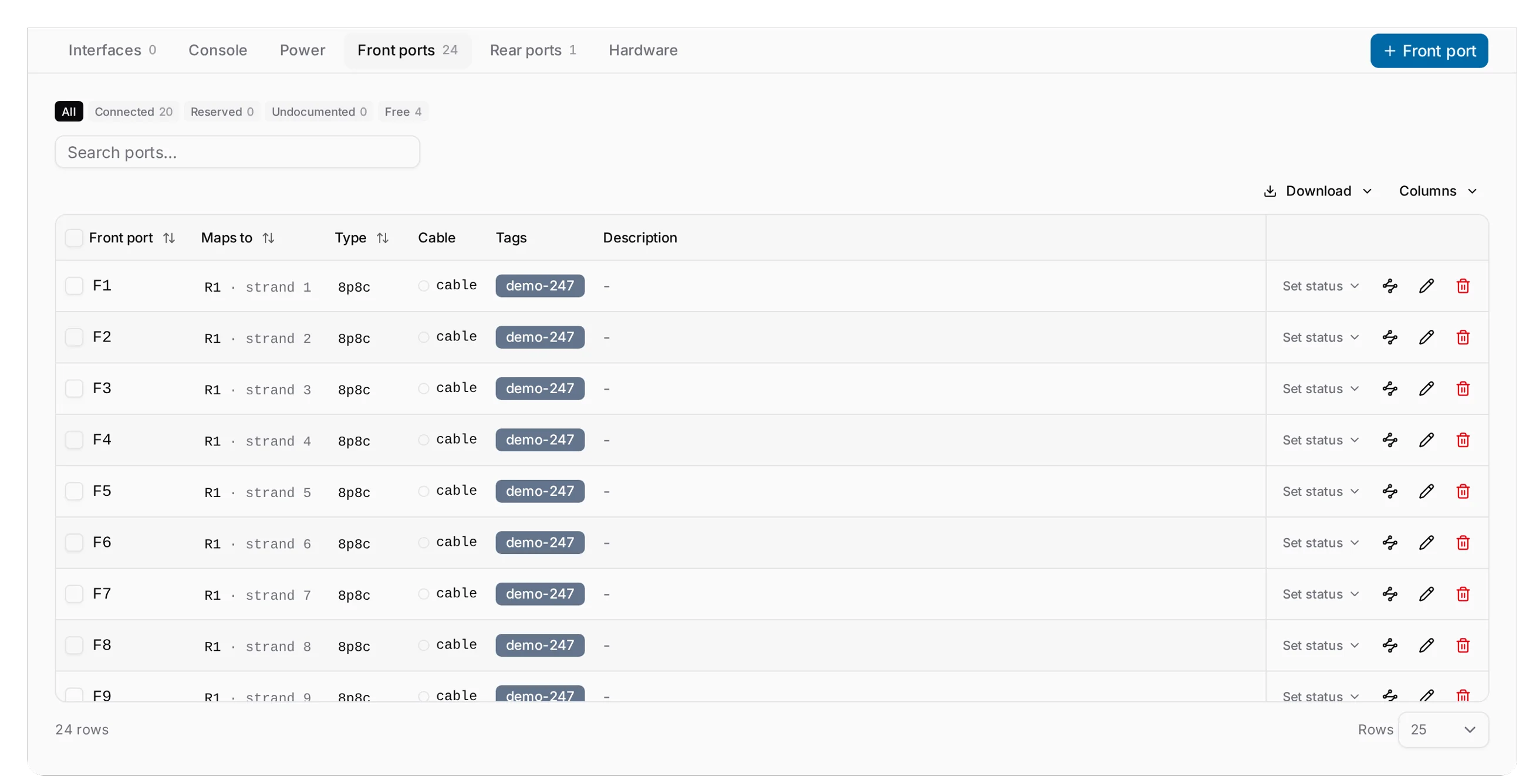This screenshot has height=784, width=1526.
Task: Delete port F3 using the trash icon
Action: pos(1463,388)
